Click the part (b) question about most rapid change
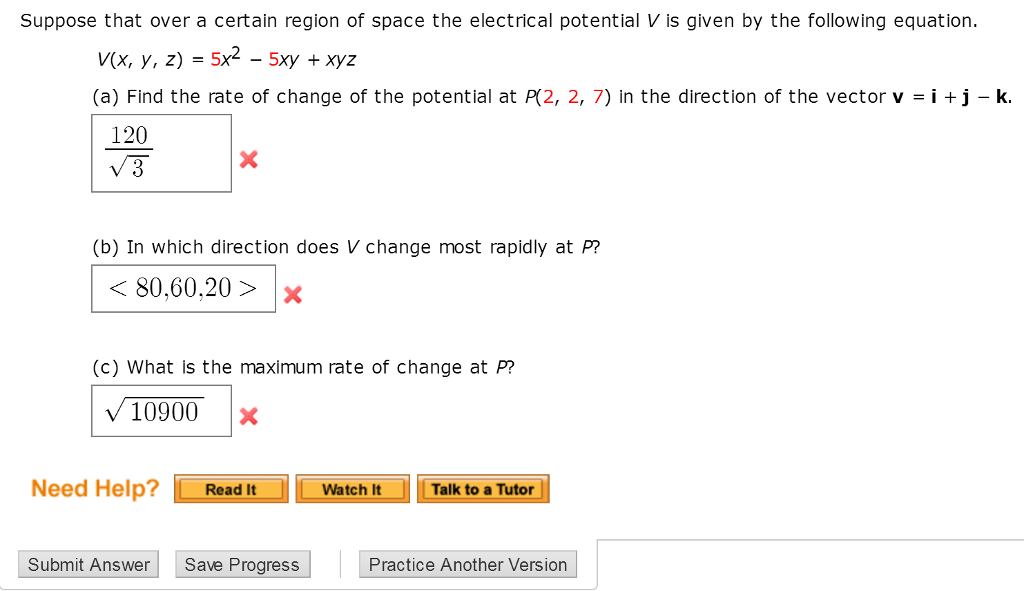This screenshot has height=591, width=1024. [x=346, y=247]
